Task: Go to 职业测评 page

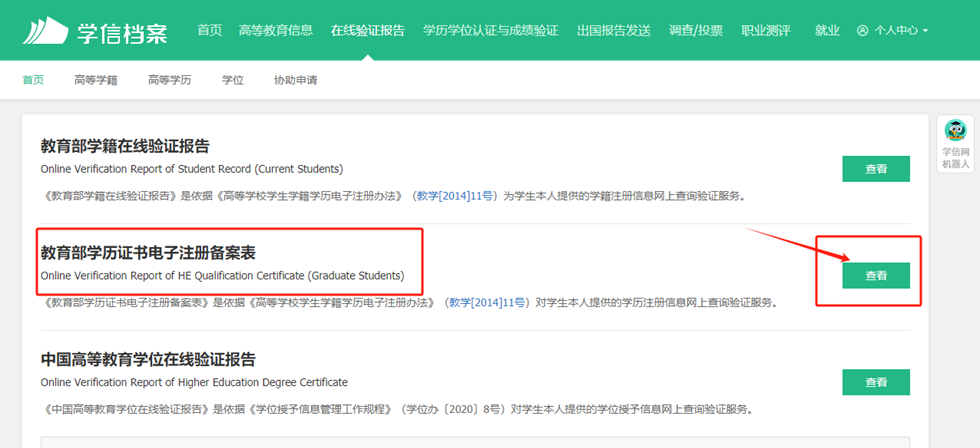Action: 765,30
